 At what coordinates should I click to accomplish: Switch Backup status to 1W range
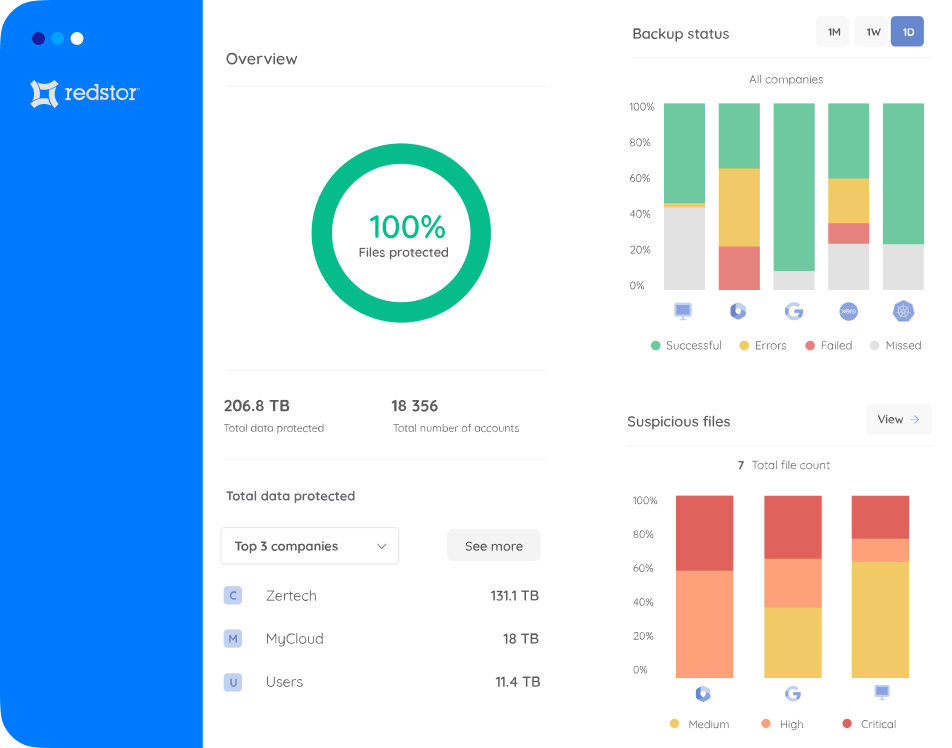click(x=872, y=32)
